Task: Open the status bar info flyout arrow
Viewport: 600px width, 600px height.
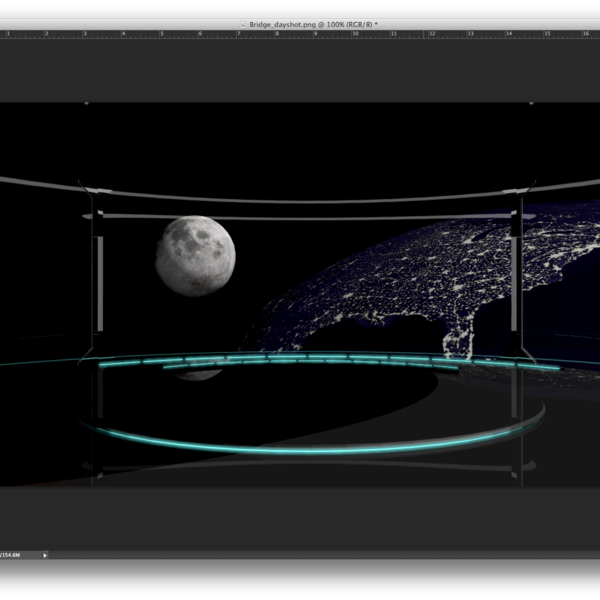Action: coord(44,554)
